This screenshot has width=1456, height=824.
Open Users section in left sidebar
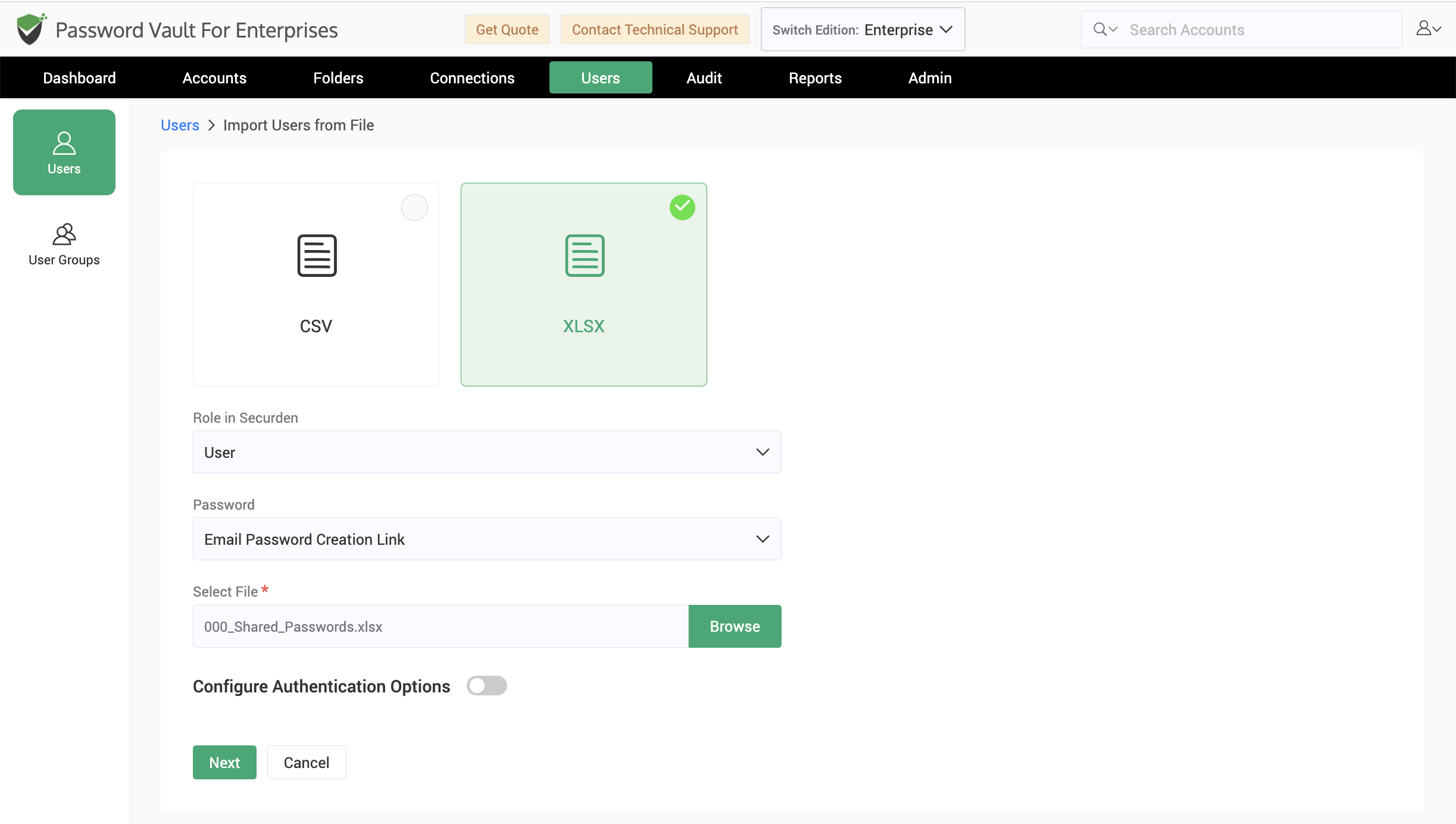tap(64, 152)
